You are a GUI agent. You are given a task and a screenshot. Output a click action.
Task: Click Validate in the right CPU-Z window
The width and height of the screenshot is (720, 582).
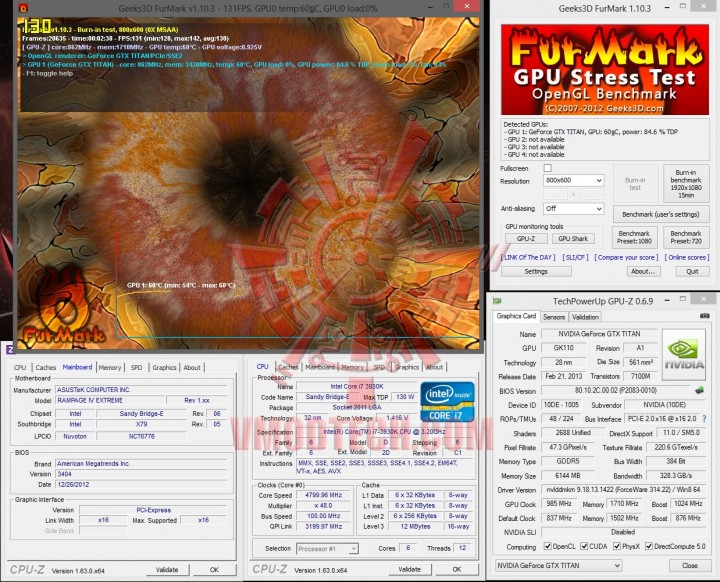click(x=410, y=569)
